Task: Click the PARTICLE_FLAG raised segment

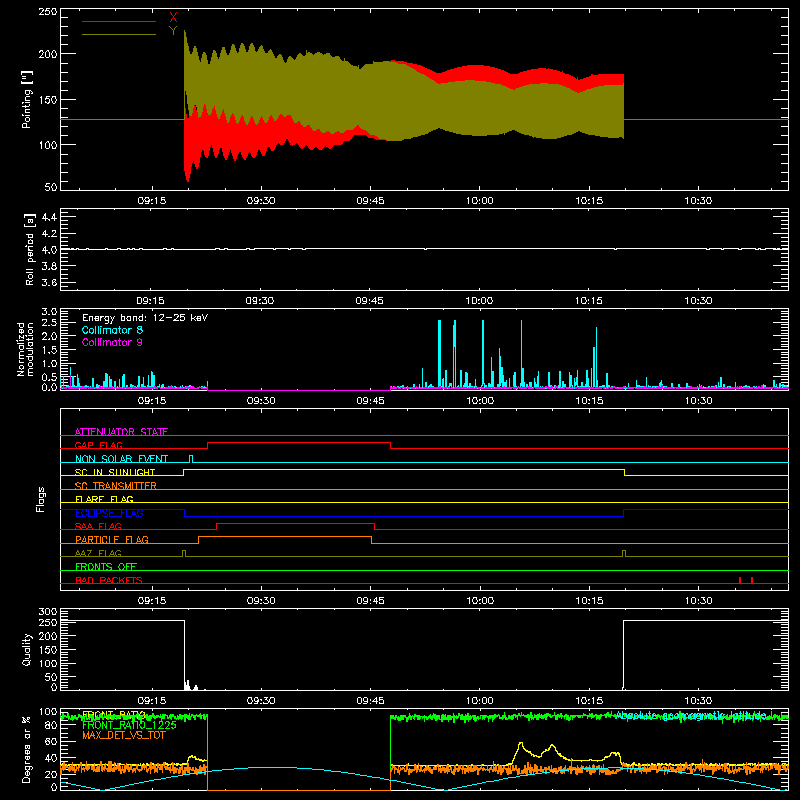Action: point(285,537)
